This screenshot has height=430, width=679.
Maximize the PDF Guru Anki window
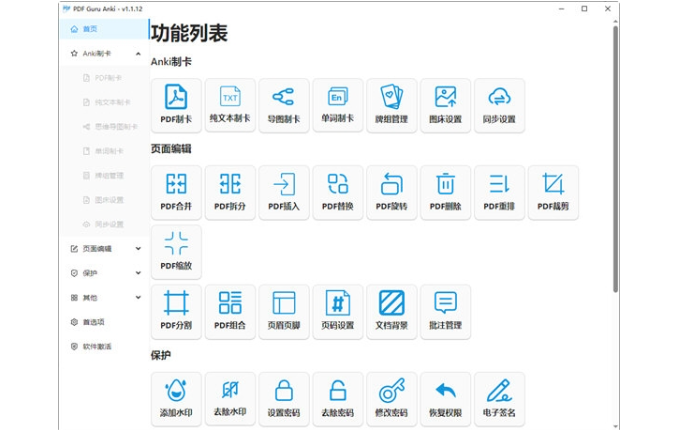pyautogui.click(x=584, y=9)
